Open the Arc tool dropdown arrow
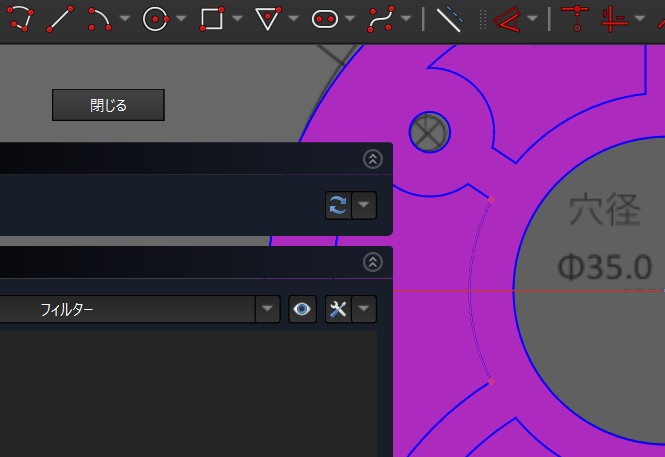This screenshot has height=457, width=665. (x=125, y=18)
